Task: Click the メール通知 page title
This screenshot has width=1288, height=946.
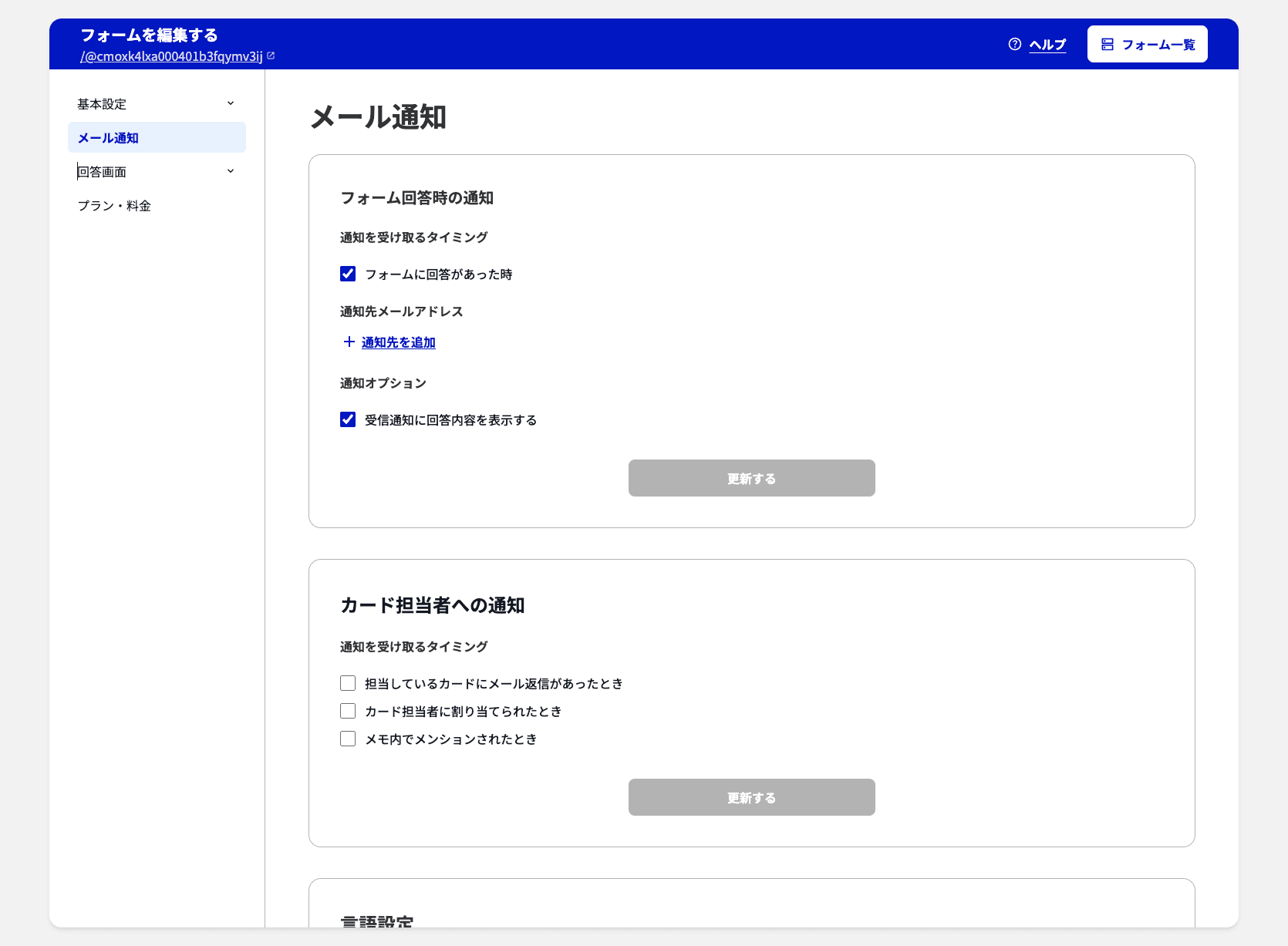Action: coord(378,117)
